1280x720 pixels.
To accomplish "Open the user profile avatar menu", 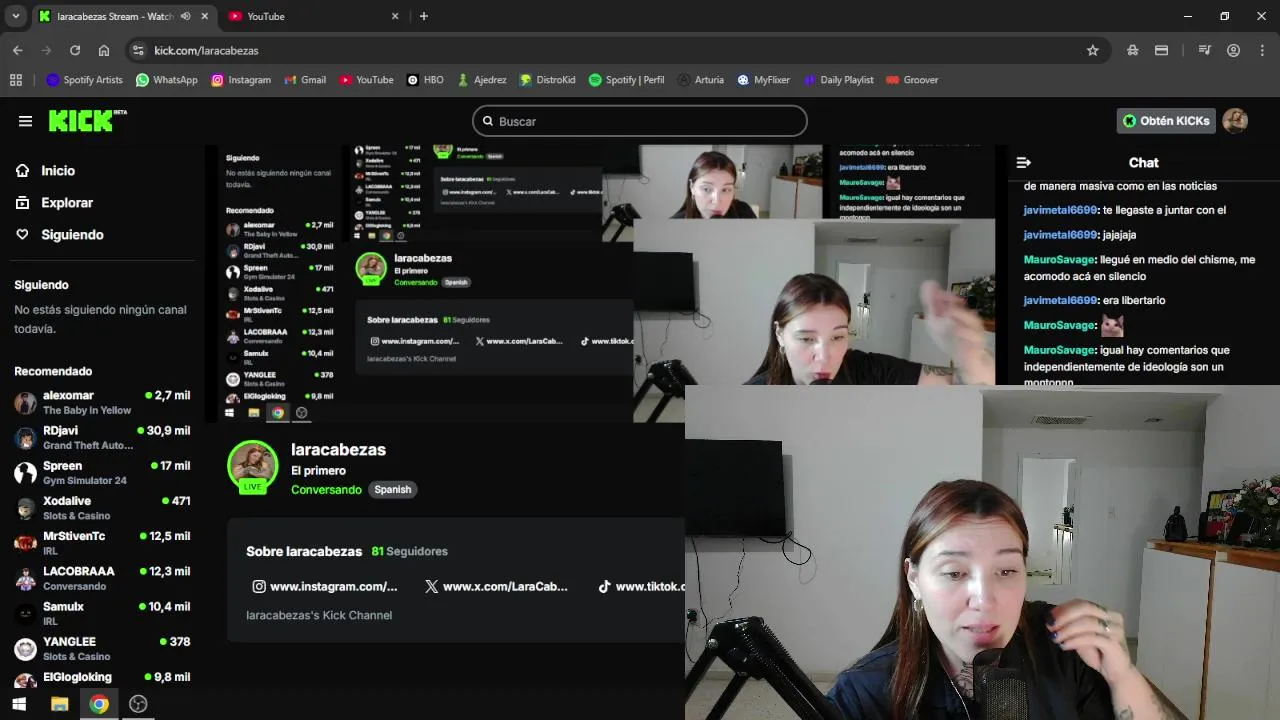I will pyautogui.click(x=1235, y=121).
